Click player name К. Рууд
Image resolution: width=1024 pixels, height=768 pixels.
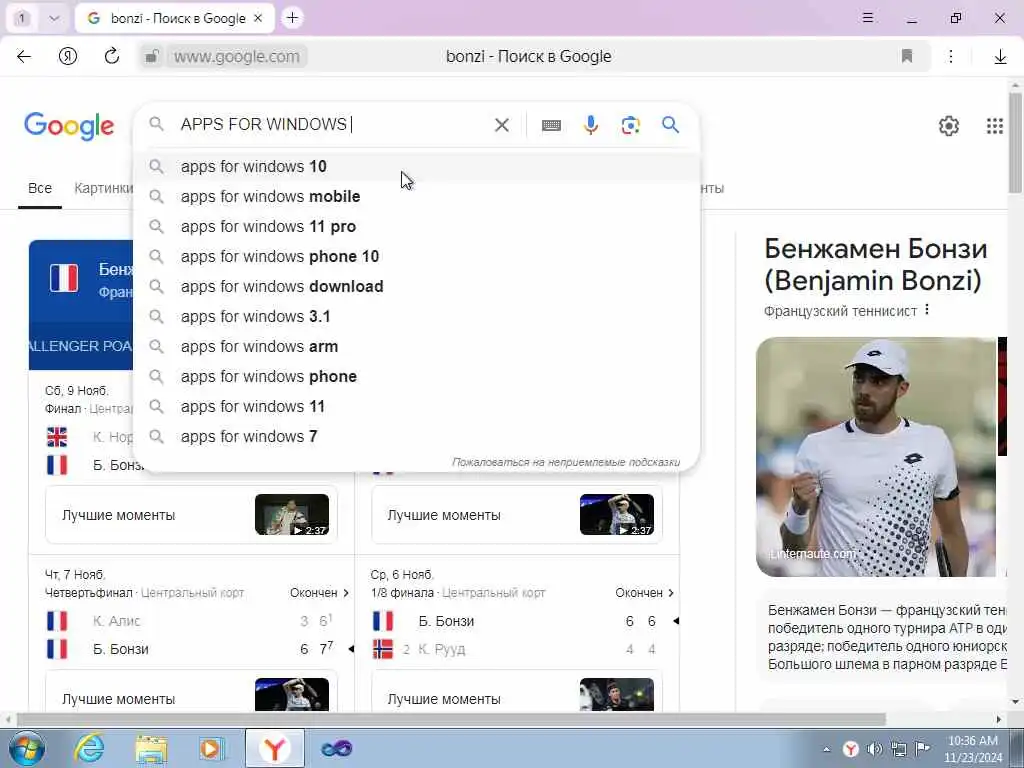click(441, 649)
